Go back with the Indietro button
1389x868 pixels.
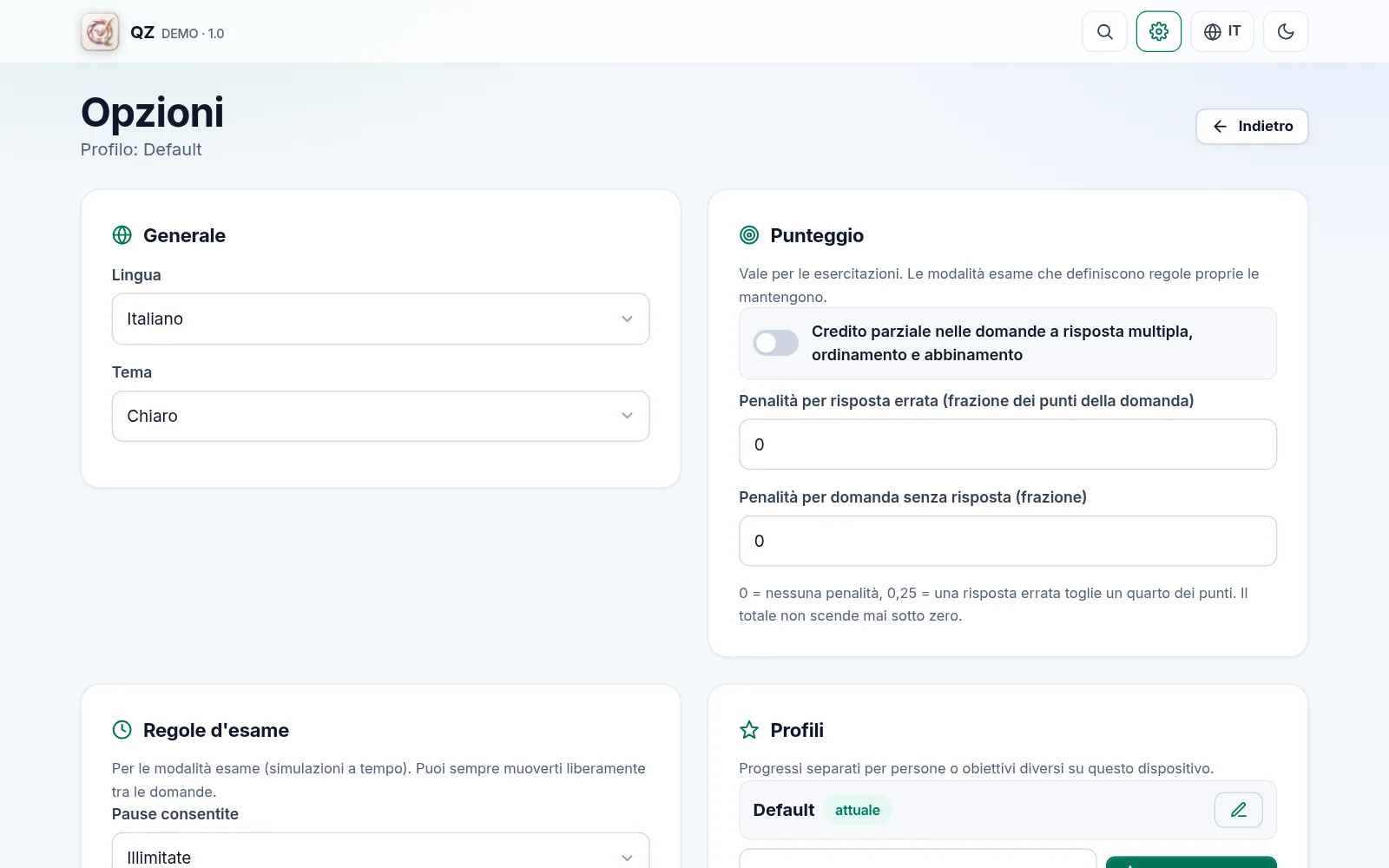1252,127
